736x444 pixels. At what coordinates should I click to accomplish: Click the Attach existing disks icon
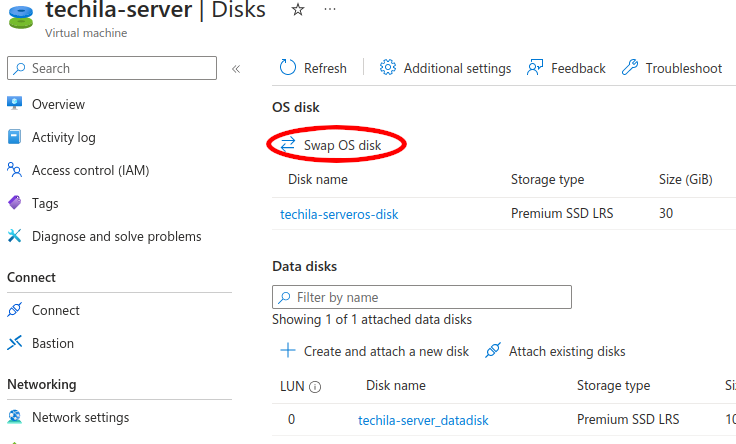492,351
